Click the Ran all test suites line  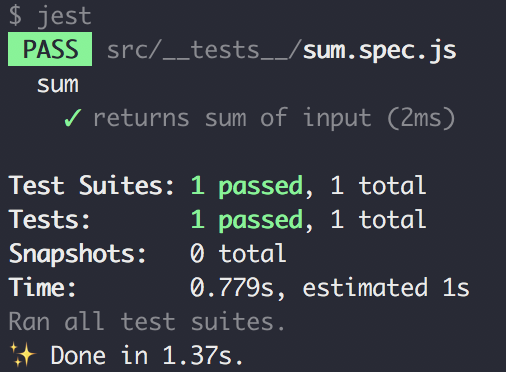pos(147,322)
